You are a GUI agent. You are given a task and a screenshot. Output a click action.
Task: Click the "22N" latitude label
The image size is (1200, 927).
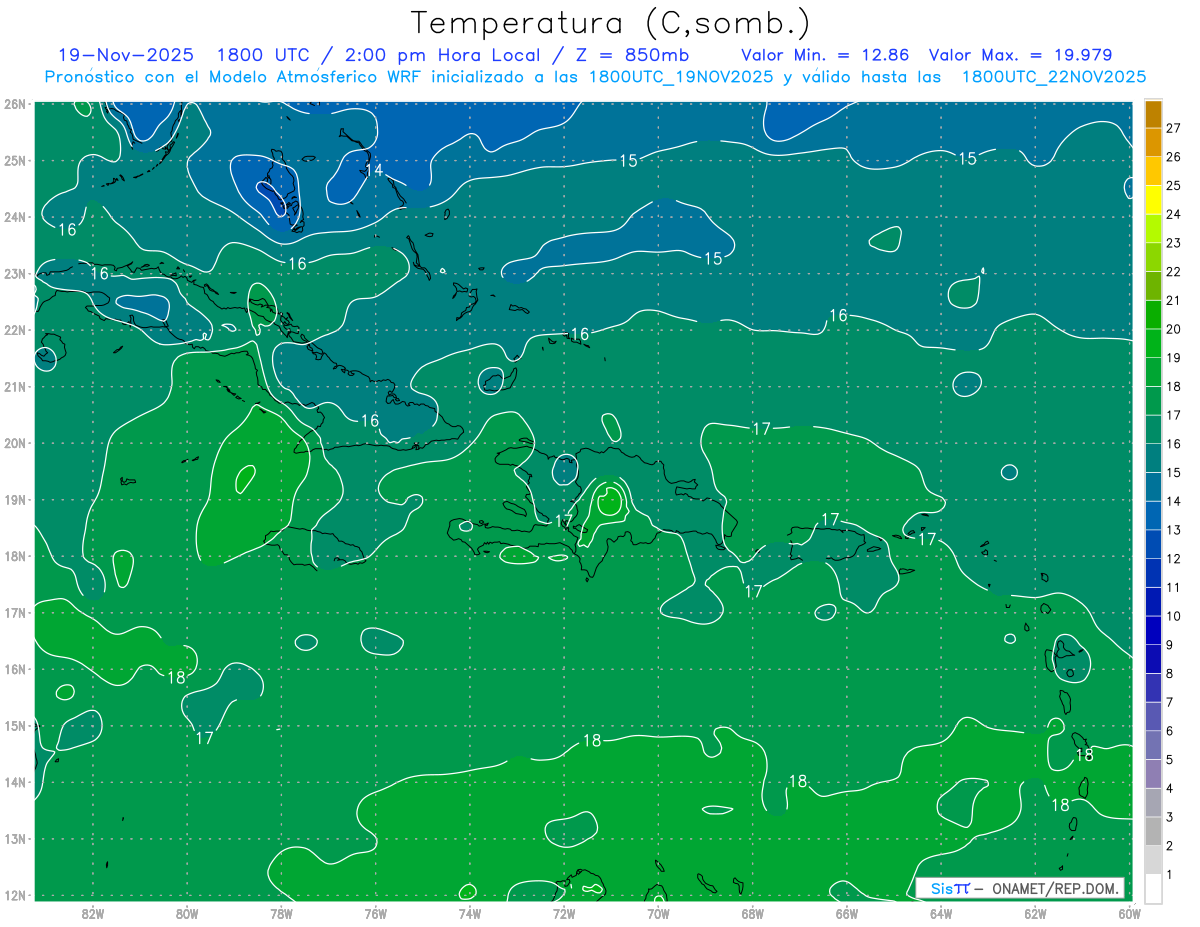[x=15, y=330]
